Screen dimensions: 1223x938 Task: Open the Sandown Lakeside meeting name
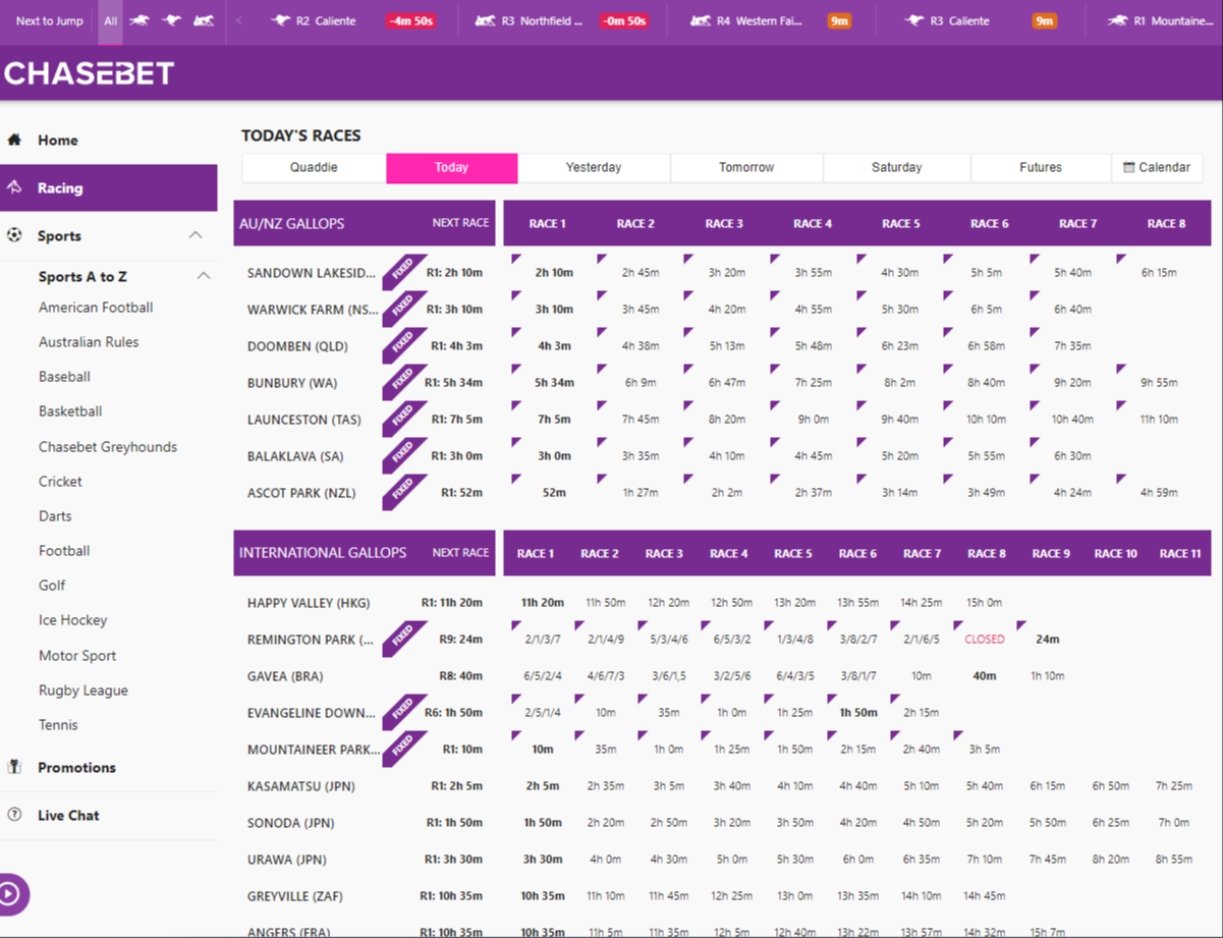point(312,272)
